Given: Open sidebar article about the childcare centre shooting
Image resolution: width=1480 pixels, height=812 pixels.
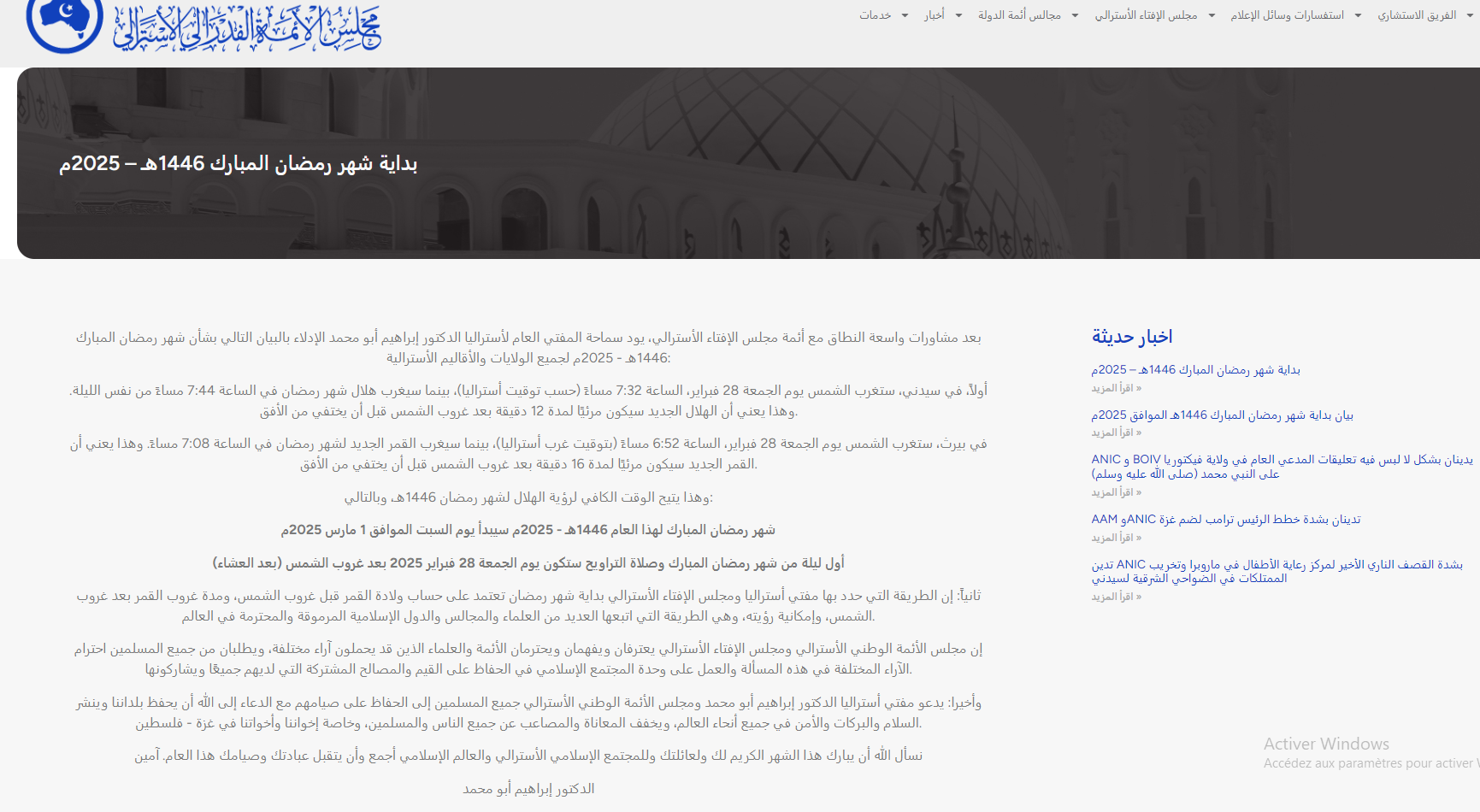Looking at the screenshot, I should [1277, 571].
